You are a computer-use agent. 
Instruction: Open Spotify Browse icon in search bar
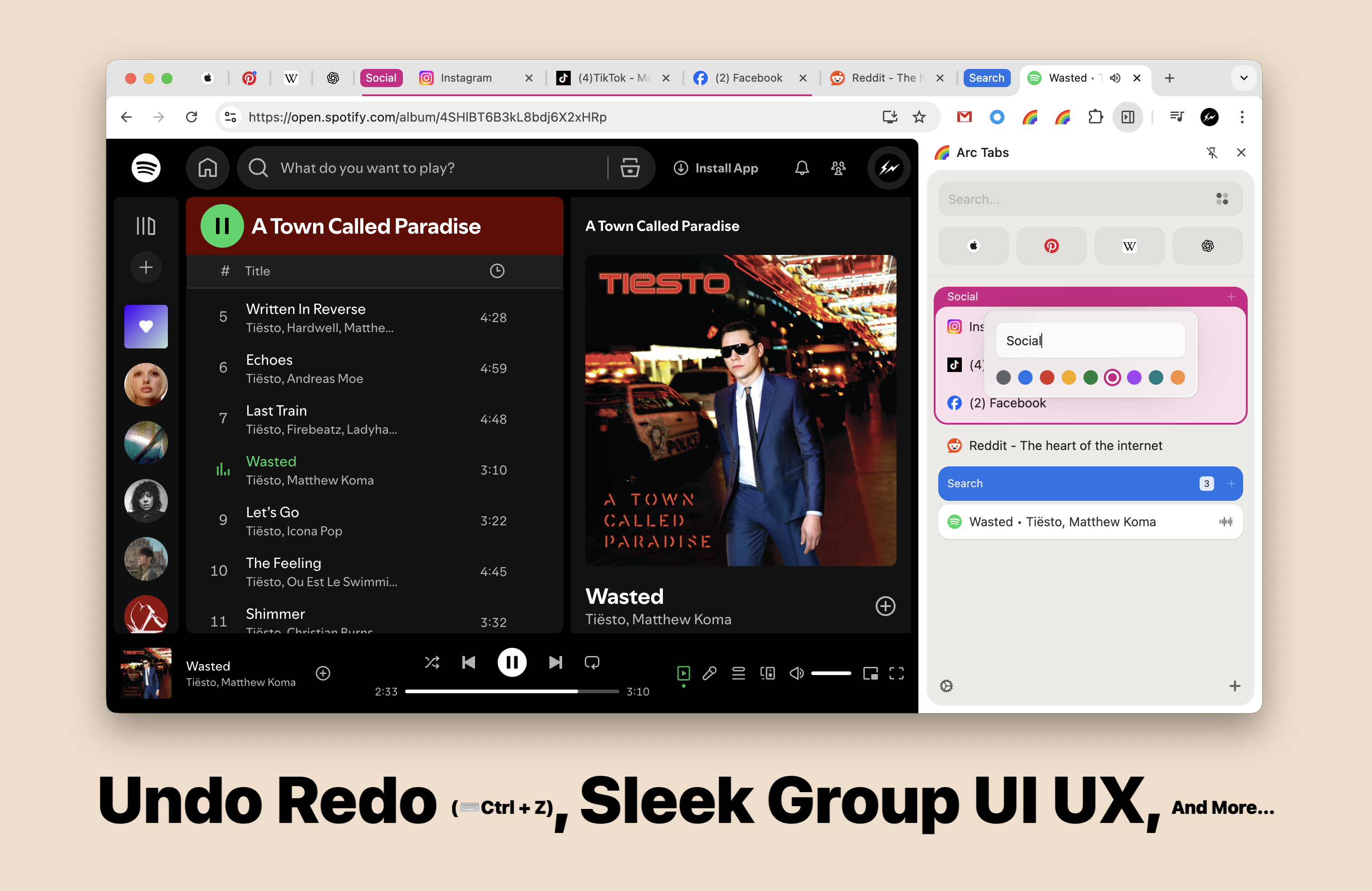(629, 168)
